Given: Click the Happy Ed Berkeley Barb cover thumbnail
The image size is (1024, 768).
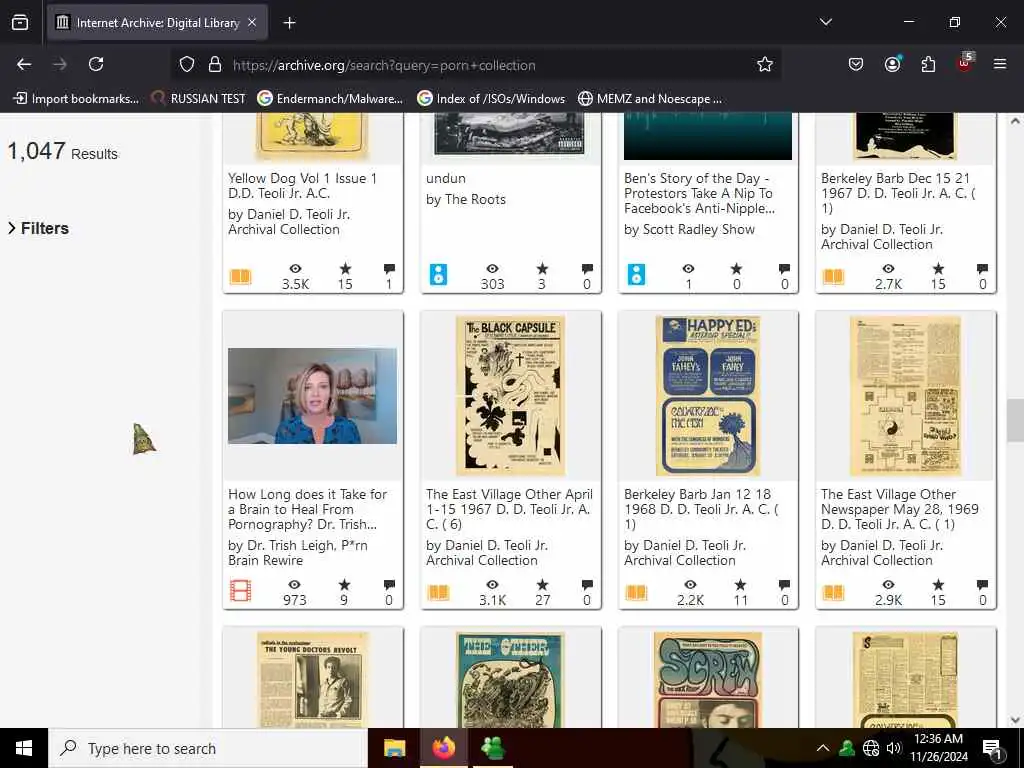Looking at the screenshot, I should (x=708, y=396).
